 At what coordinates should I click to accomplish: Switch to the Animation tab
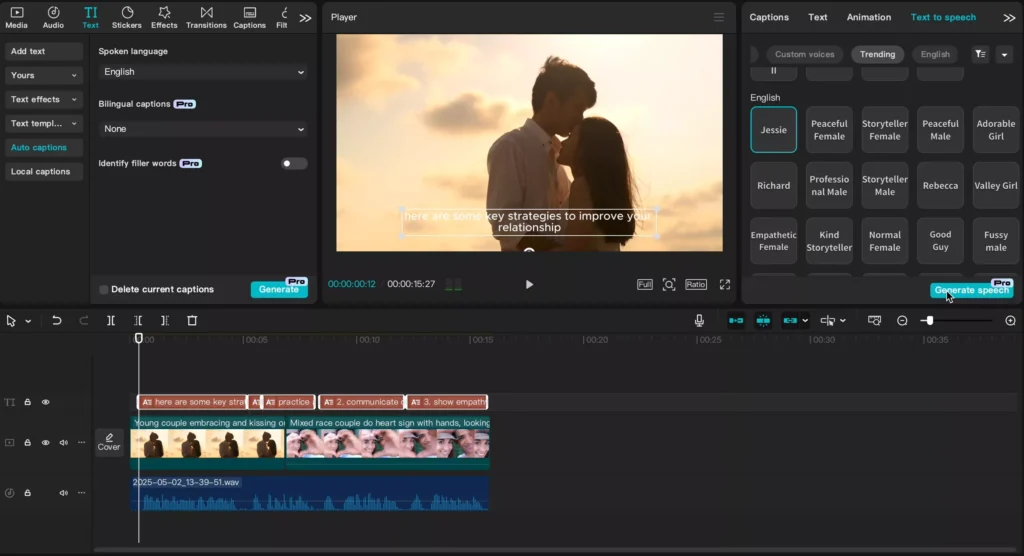coord(869,17)
